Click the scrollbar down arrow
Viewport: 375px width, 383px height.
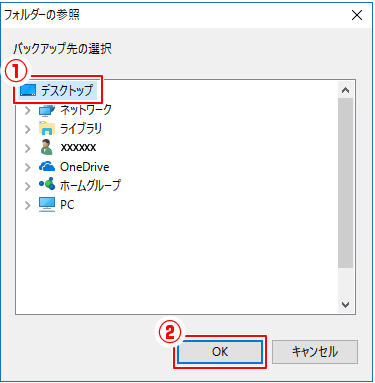point(346,304)
